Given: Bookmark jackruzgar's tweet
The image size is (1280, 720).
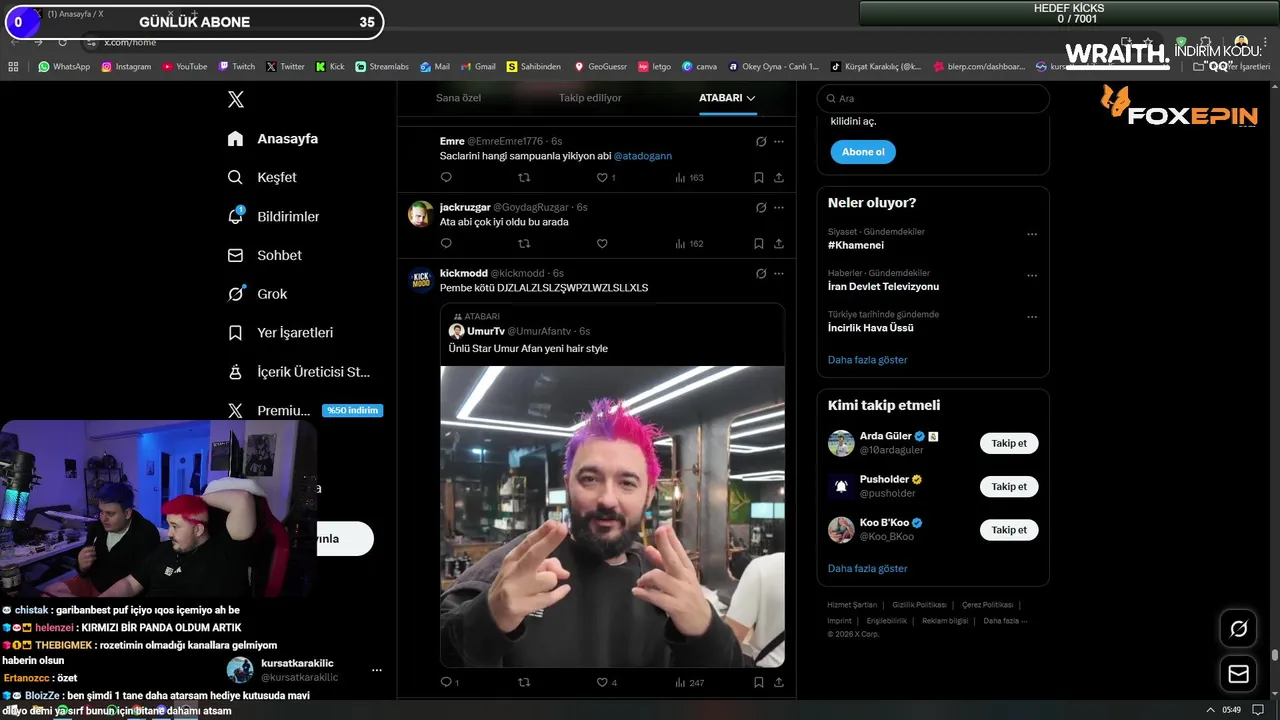Looking at the screenshot, I should coord(758,244).
